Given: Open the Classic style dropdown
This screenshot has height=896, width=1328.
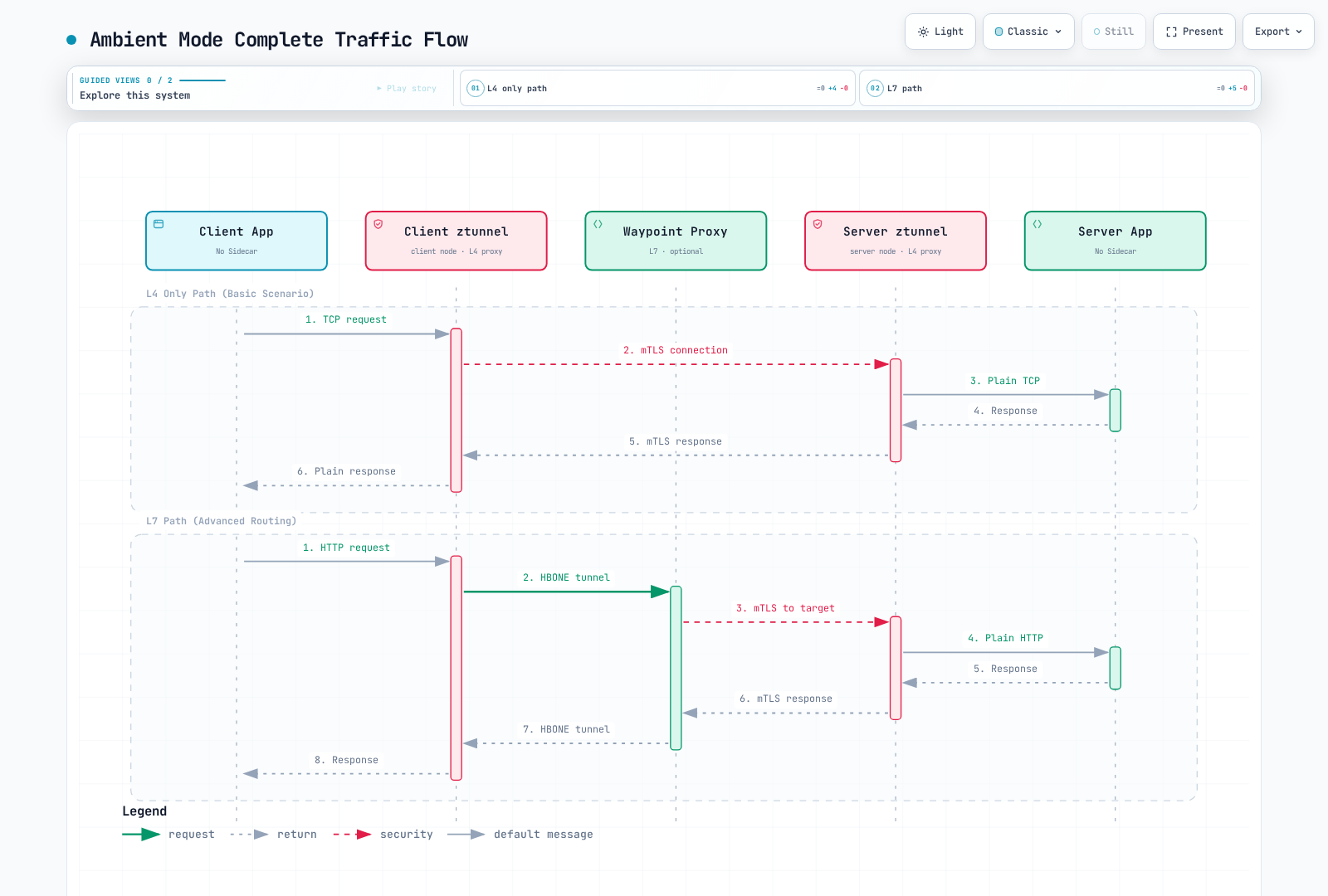Looking at the screenshot, I should click(1028, 32).
